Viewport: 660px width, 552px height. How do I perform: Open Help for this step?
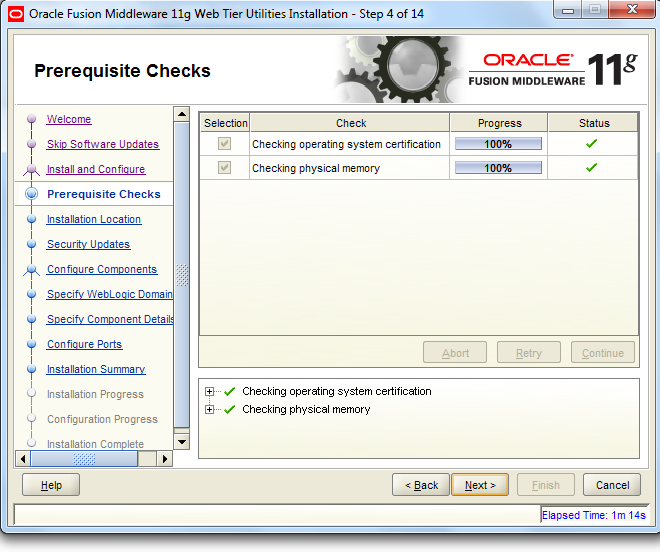[51, 485]
